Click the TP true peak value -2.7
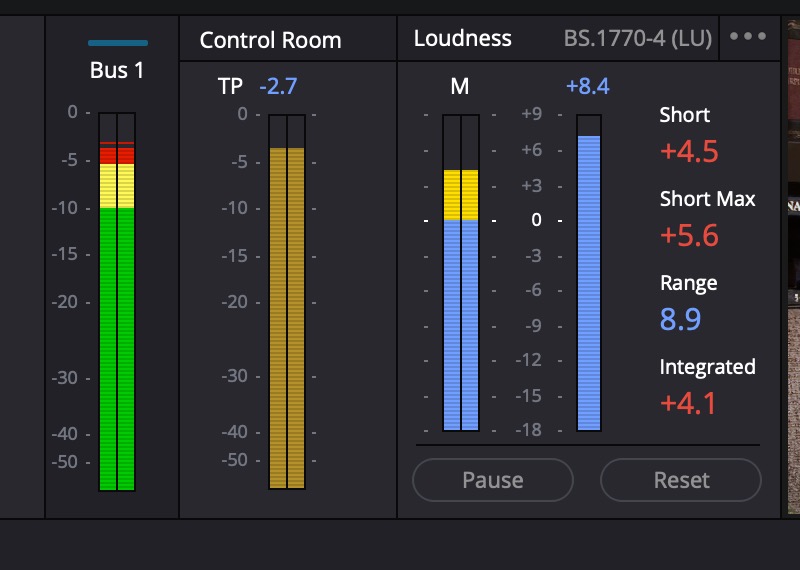Screen dimensions: 800x570 (x=278, y=86)
